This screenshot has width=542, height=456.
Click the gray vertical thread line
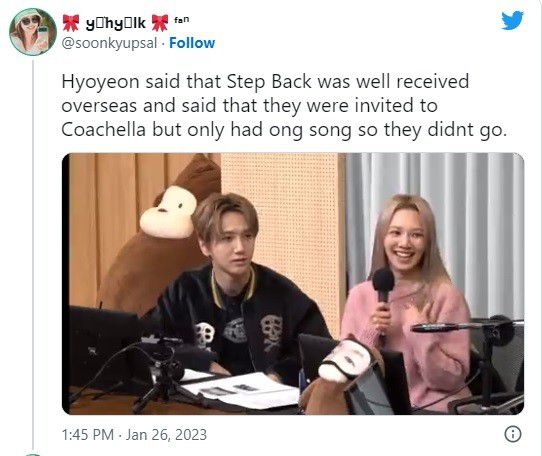click(x=33, y=255)
